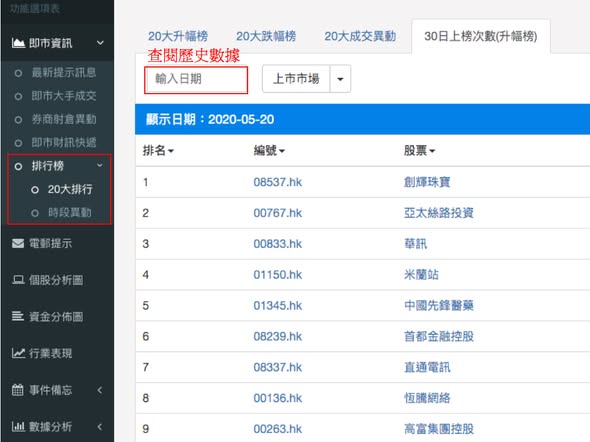Open 券商射倉異動 in sidebar

[x=64, y=119]
